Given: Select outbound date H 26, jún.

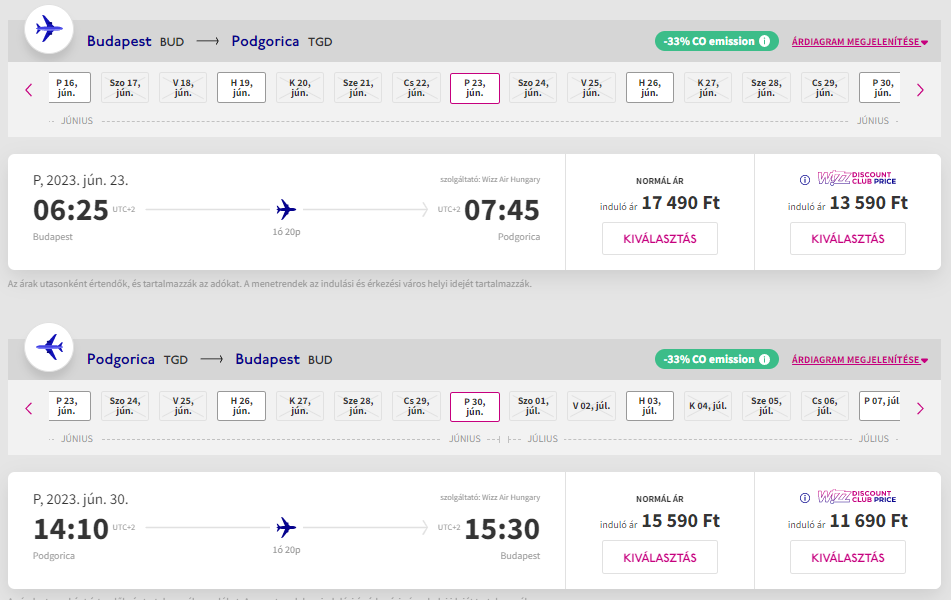Looking at the screenshot, I should click(x=650, y=88).
